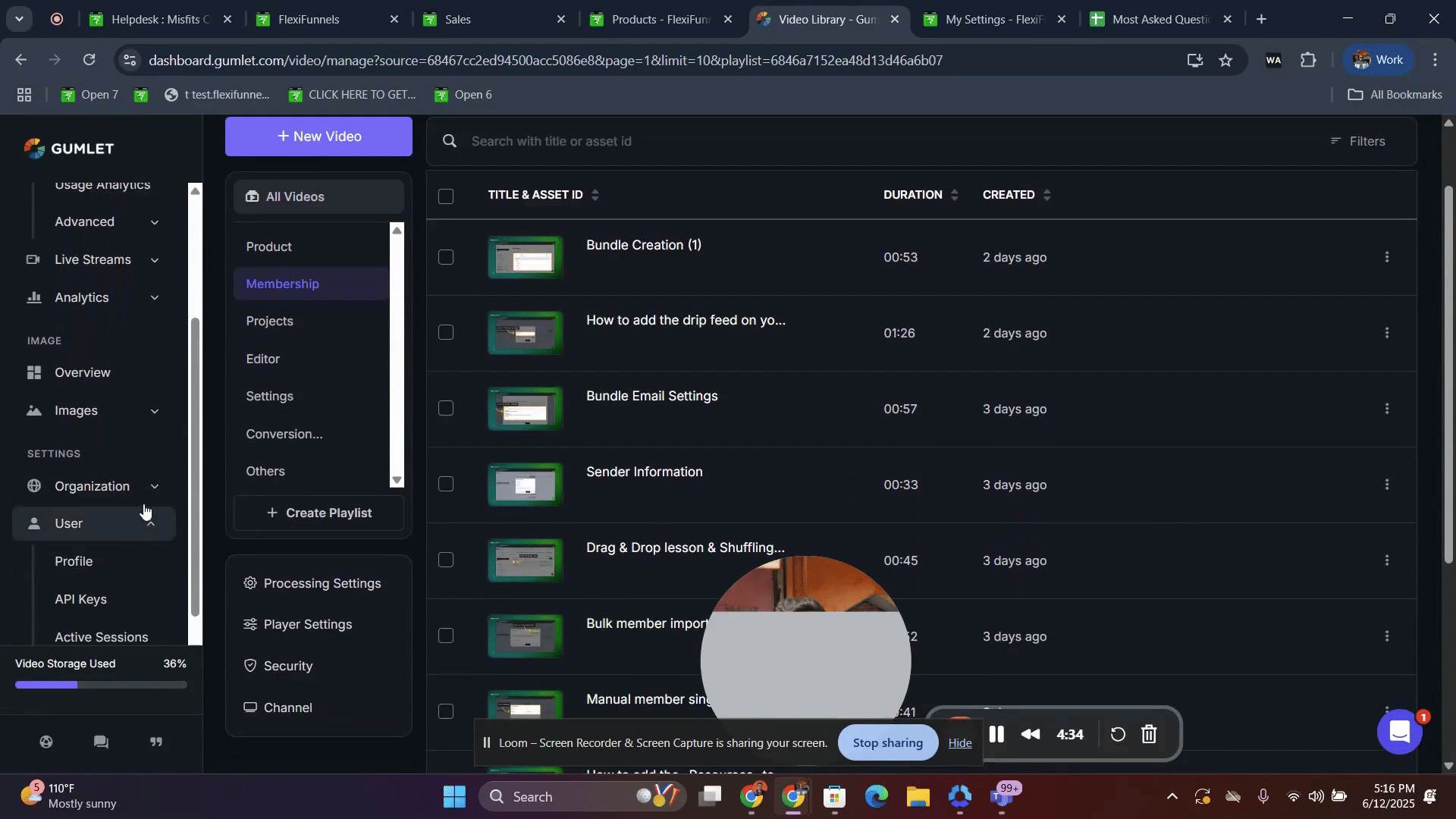Tick checkbox for Drag & Drop lesson video
Viewport: 1456px width, 819px height.
pos(446,560)
